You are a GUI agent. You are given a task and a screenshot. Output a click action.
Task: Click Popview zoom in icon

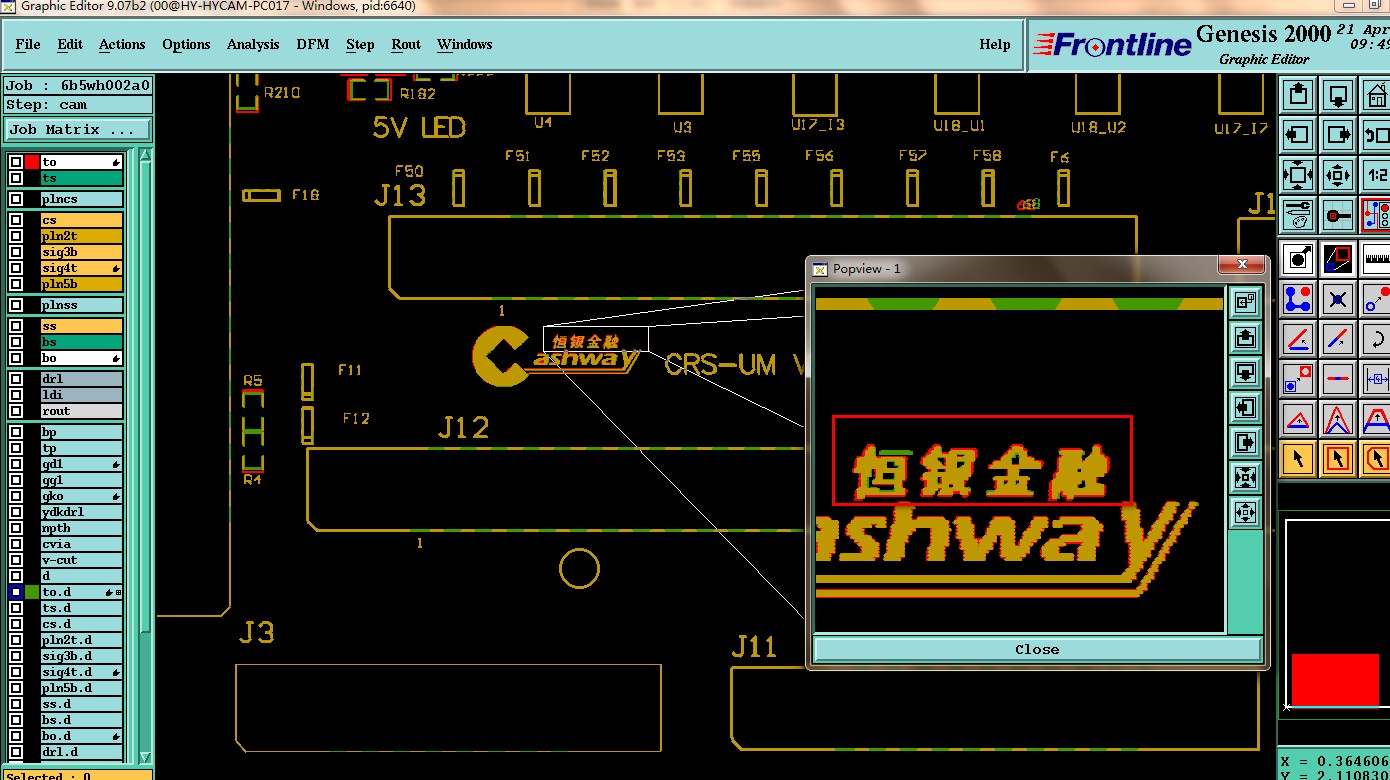1245,477
